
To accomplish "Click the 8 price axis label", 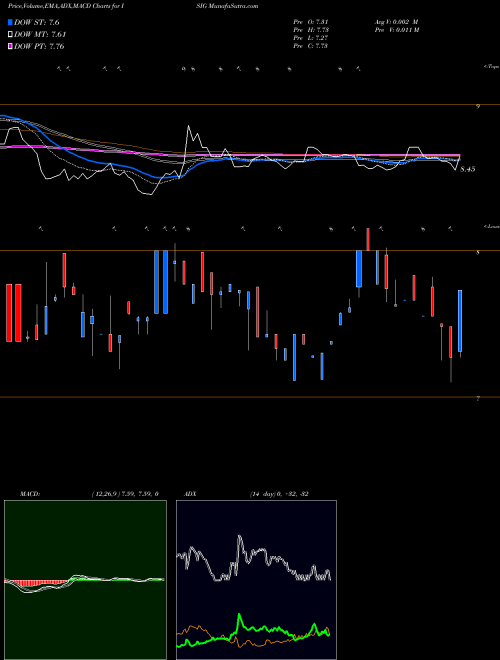I will click(478, 253).
